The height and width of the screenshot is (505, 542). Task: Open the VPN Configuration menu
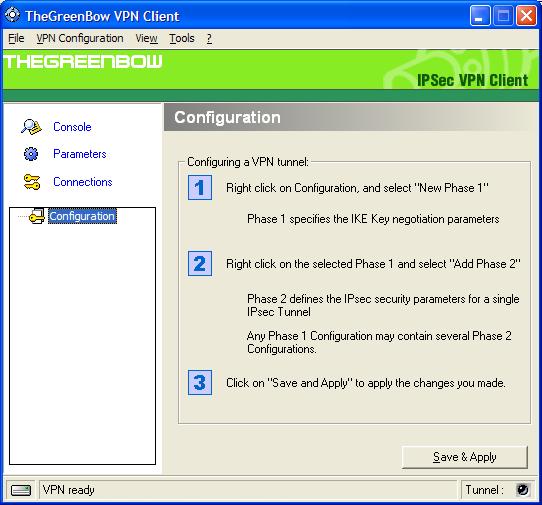[80, 38]
